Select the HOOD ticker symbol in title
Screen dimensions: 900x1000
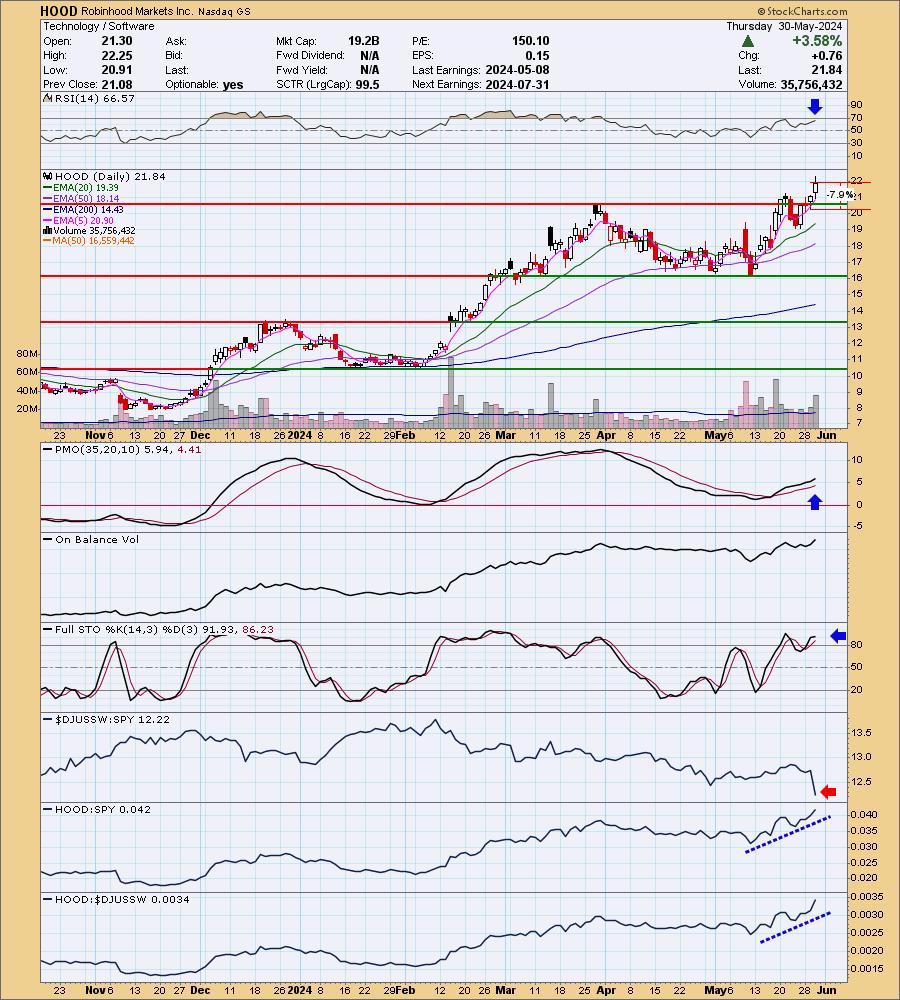[x=59, y=11]
